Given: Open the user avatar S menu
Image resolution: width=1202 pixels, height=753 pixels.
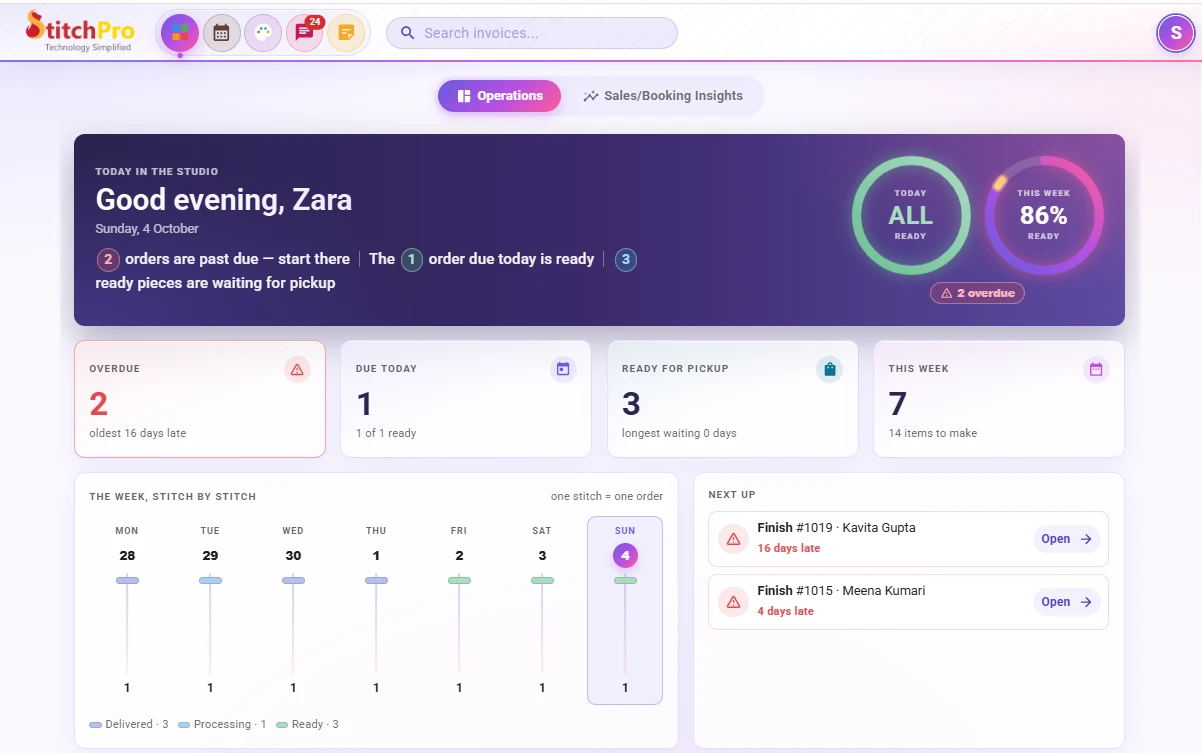Looking at the screenshot, I should pyautogui.click(x=1175, y=33).
